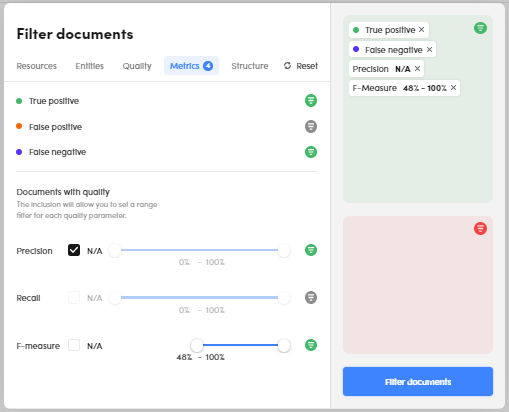Uncheck the Precision N/A checkbox
The width and height of the screenshot is (509, 412).
pyautogui.click(x=74, y=250)
